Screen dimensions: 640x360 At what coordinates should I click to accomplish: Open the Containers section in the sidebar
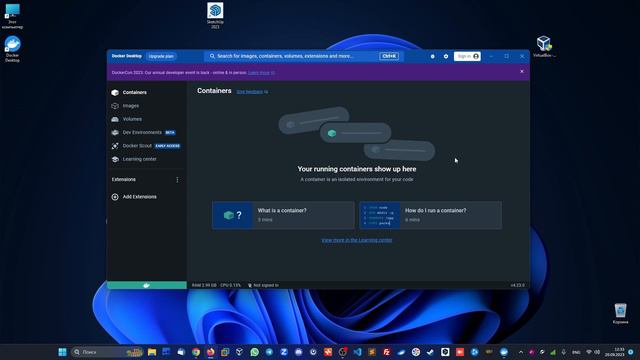click(135, 93)
